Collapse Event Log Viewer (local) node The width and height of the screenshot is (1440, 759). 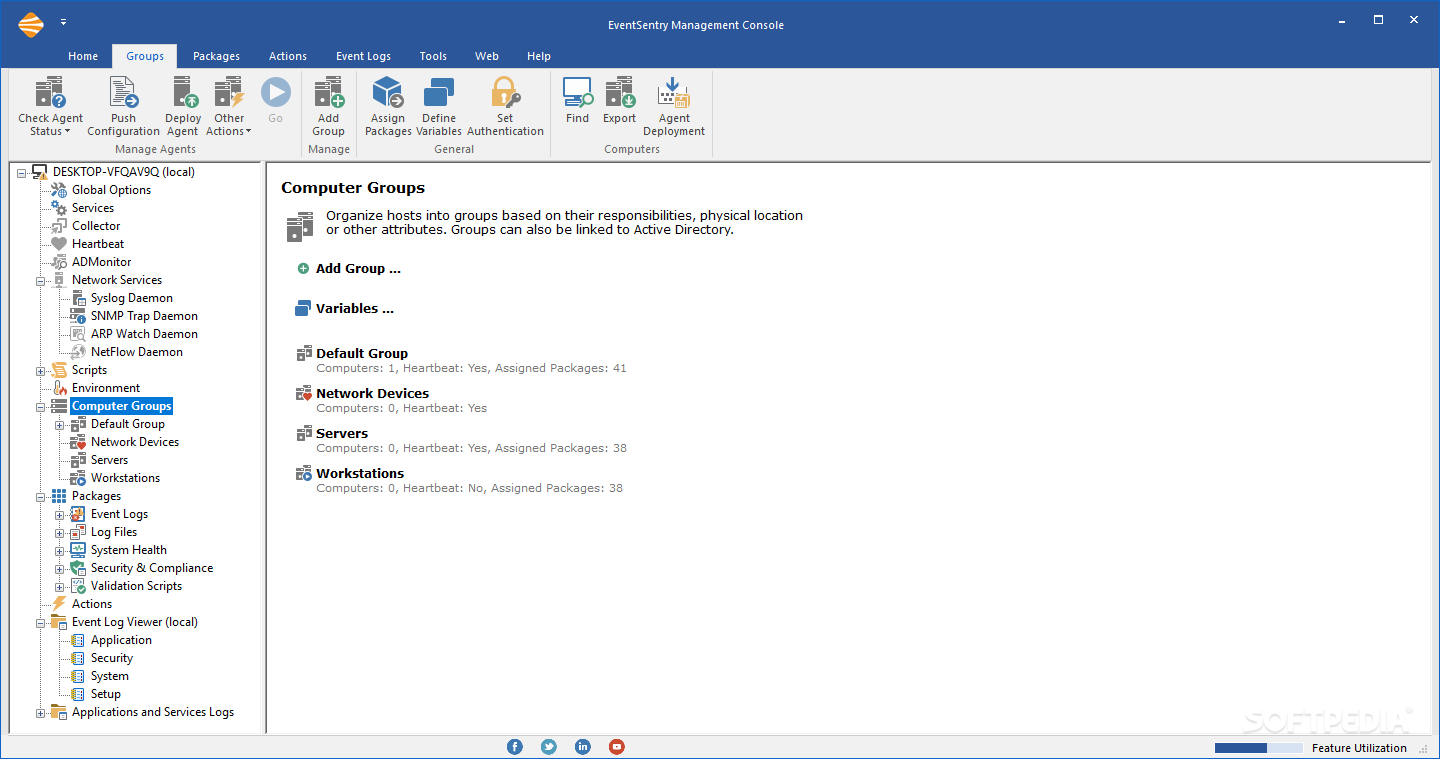[x=41, y=623]
